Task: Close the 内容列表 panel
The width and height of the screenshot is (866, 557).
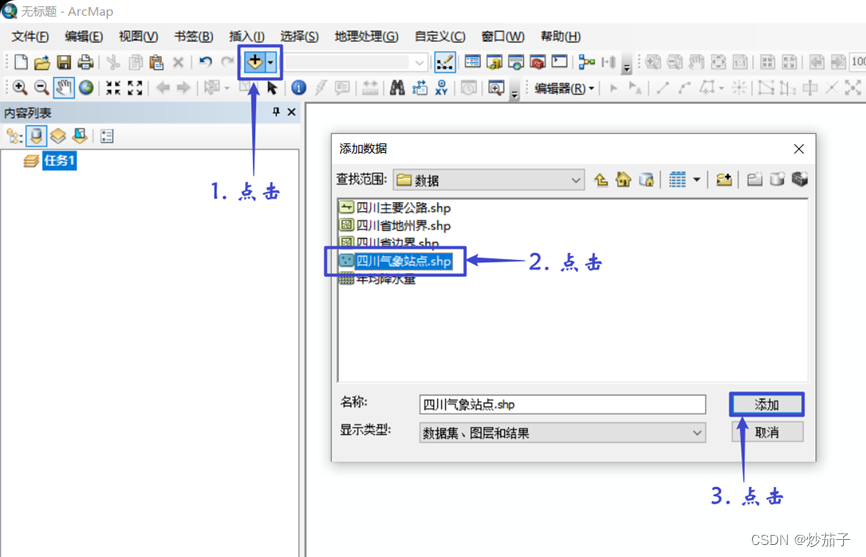Action: [x=292, y=112]
